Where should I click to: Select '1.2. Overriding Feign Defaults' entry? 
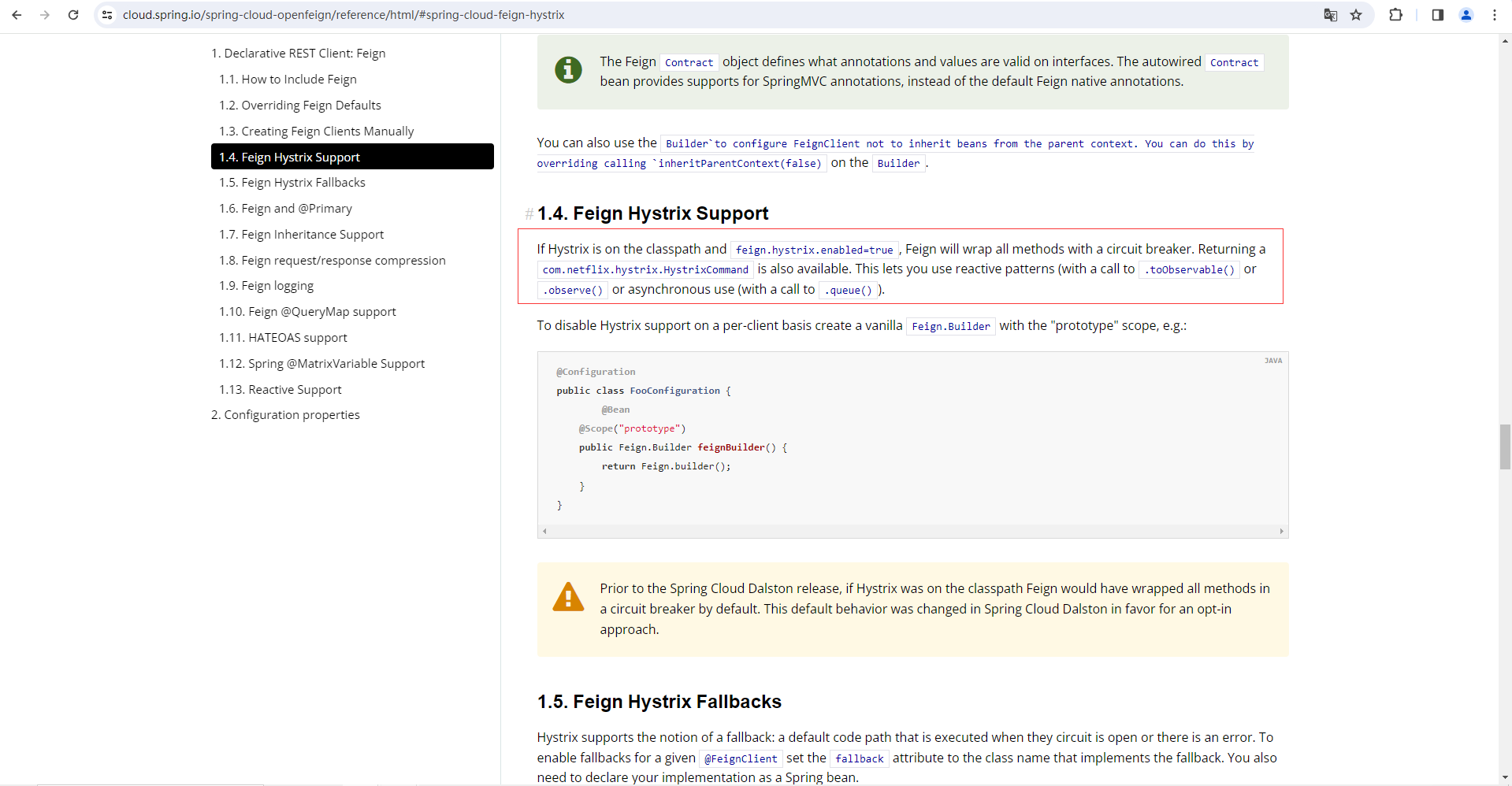pyautogui.click(x=299, y=105)
